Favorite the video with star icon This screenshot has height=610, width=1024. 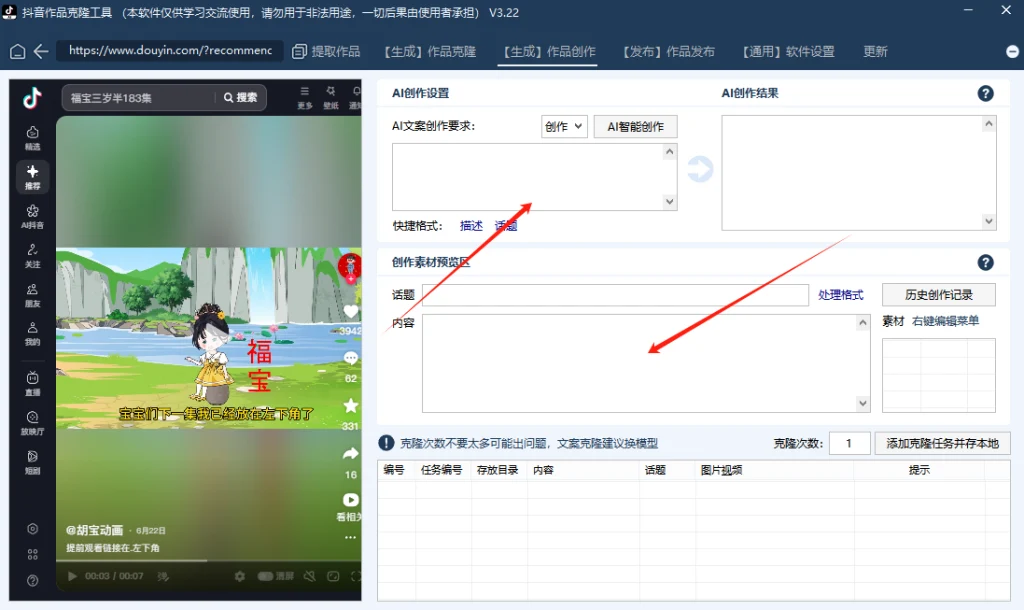(x=351, y=406)
